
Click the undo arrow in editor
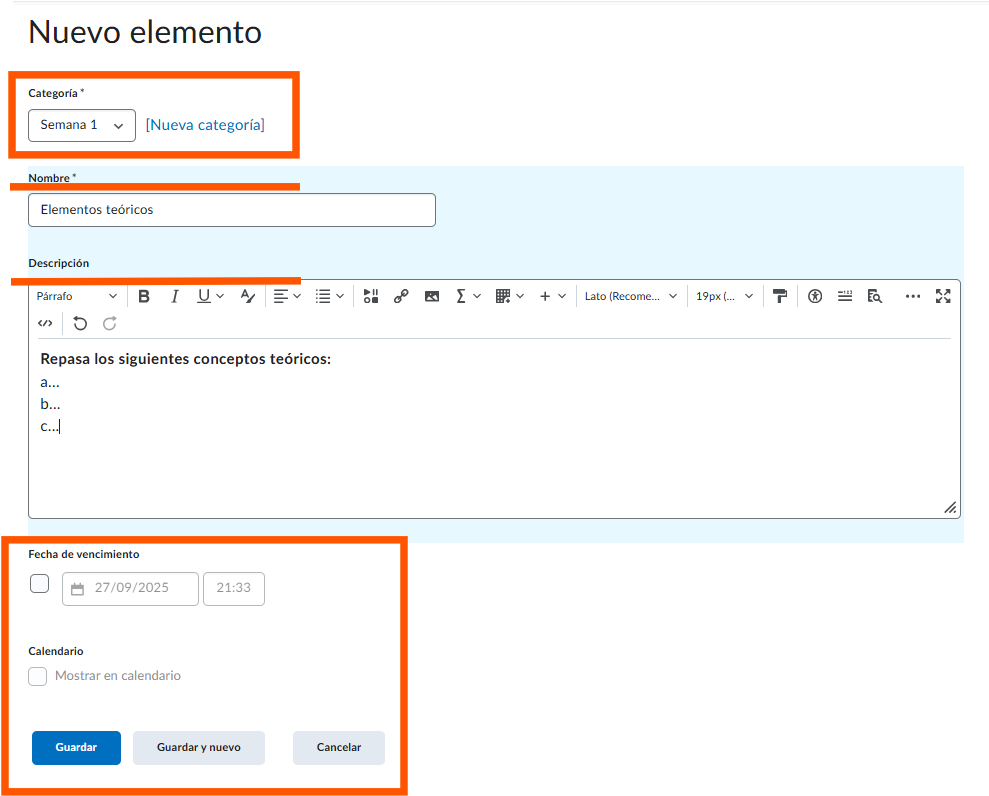[80, 323]
